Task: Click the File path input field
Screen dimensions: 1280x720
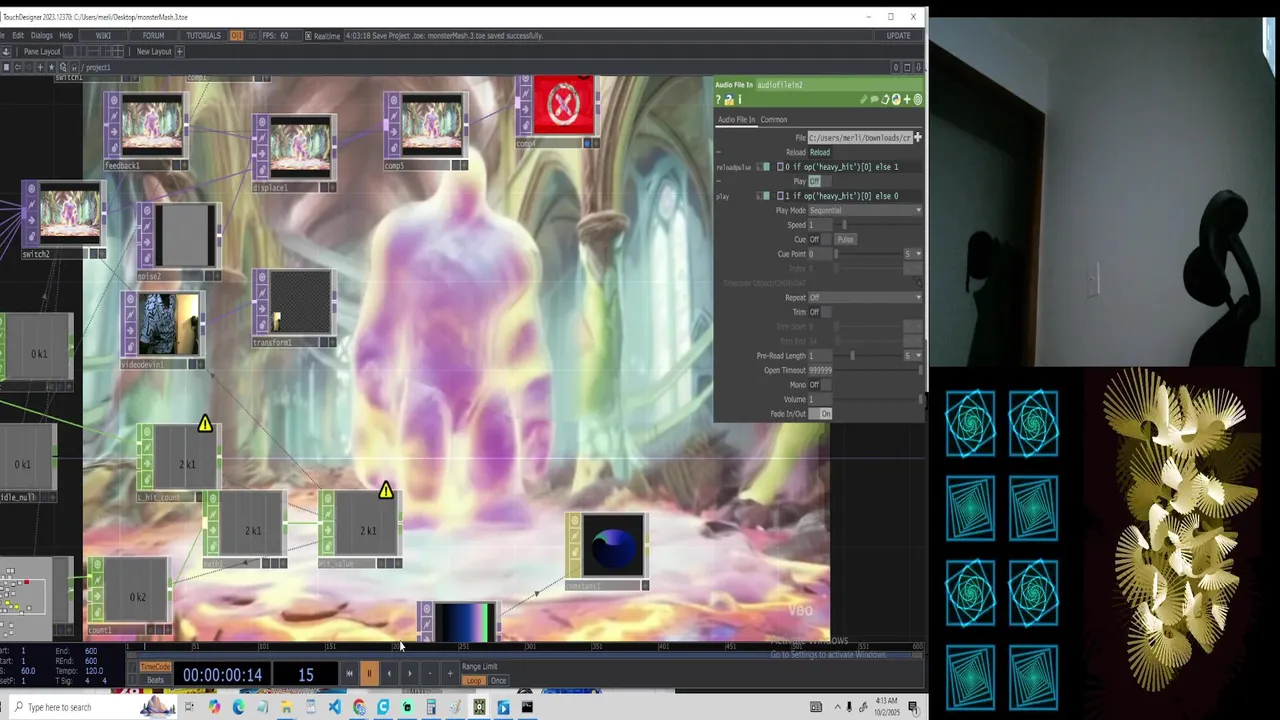Action: (x=860, y=137)
